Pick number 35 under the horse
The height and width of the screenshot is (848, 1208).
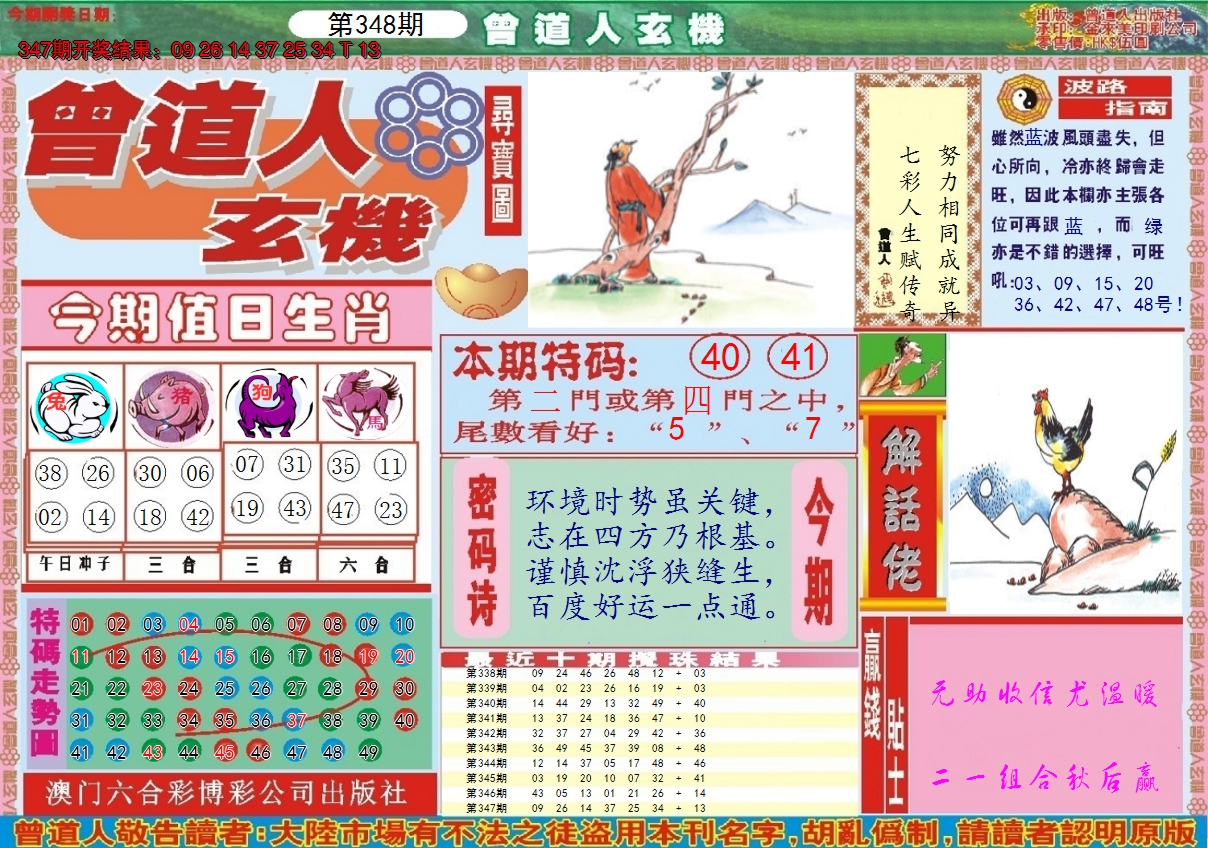[x=344, y=465]
